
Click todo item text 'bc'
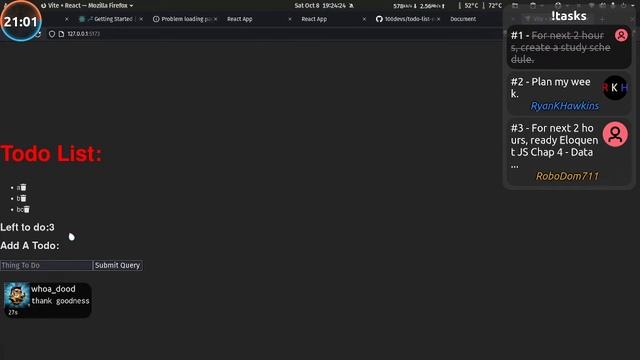[20, 209]
